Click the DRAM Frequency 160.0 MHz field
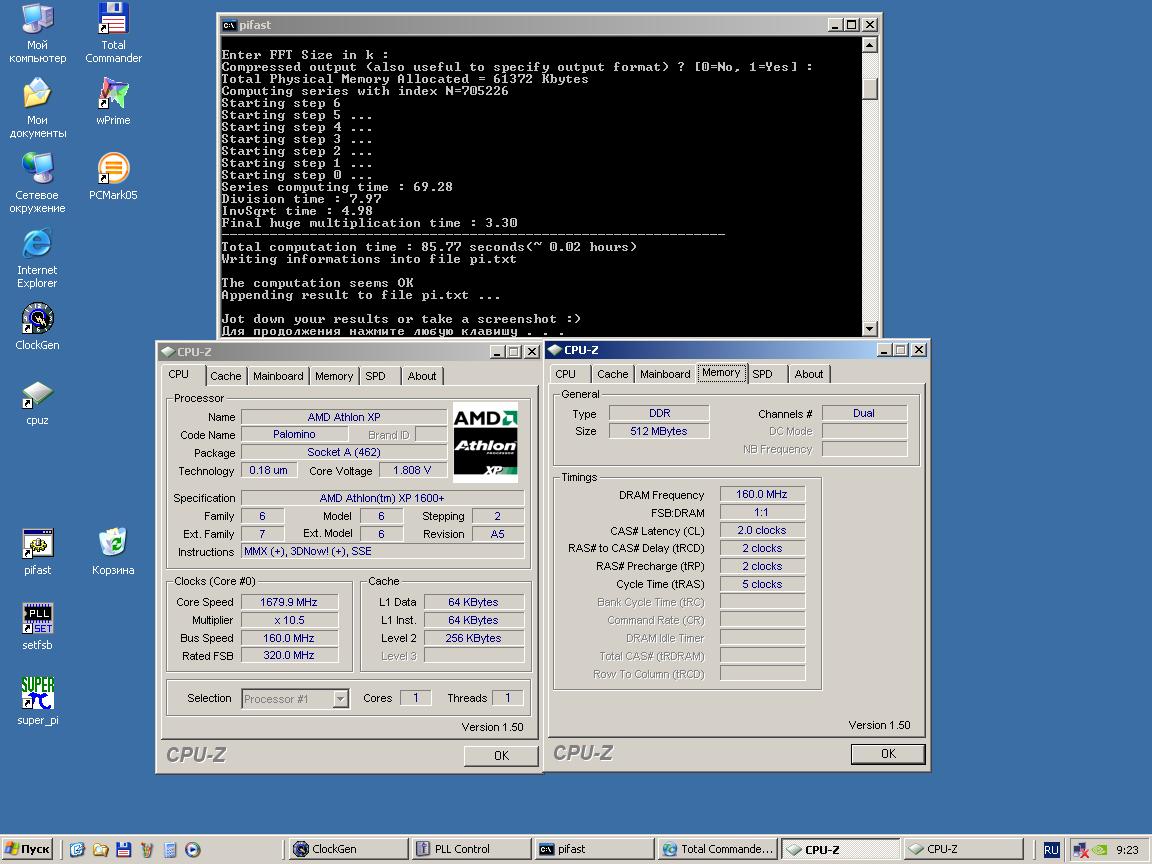The height and width of the screenshot is (864, 1152). point(762,494)
